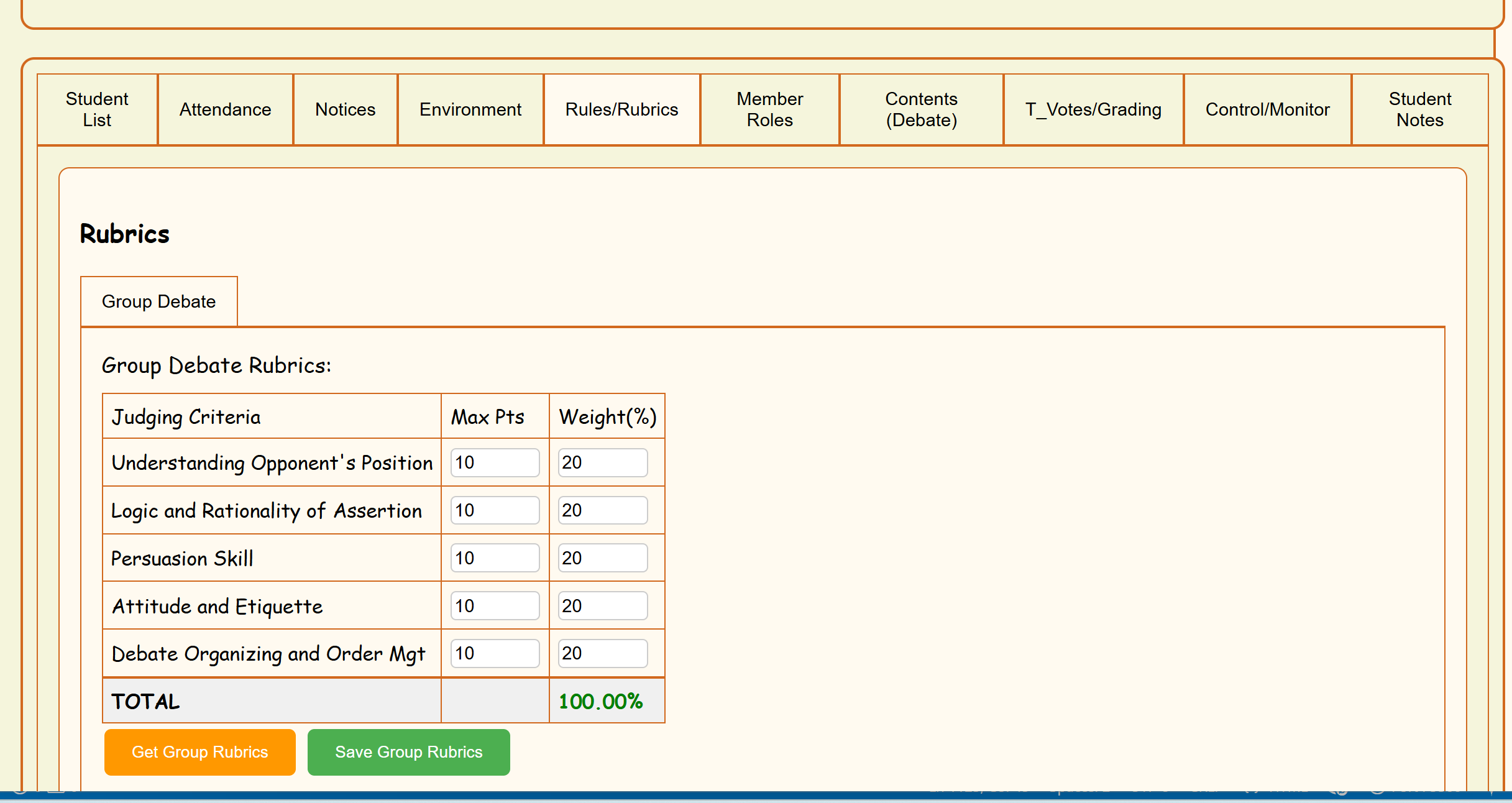Open the Control/Monitor tab
Image resolution: width=1512 pixels, height=803 pixels.
[x=1267, y=109]
